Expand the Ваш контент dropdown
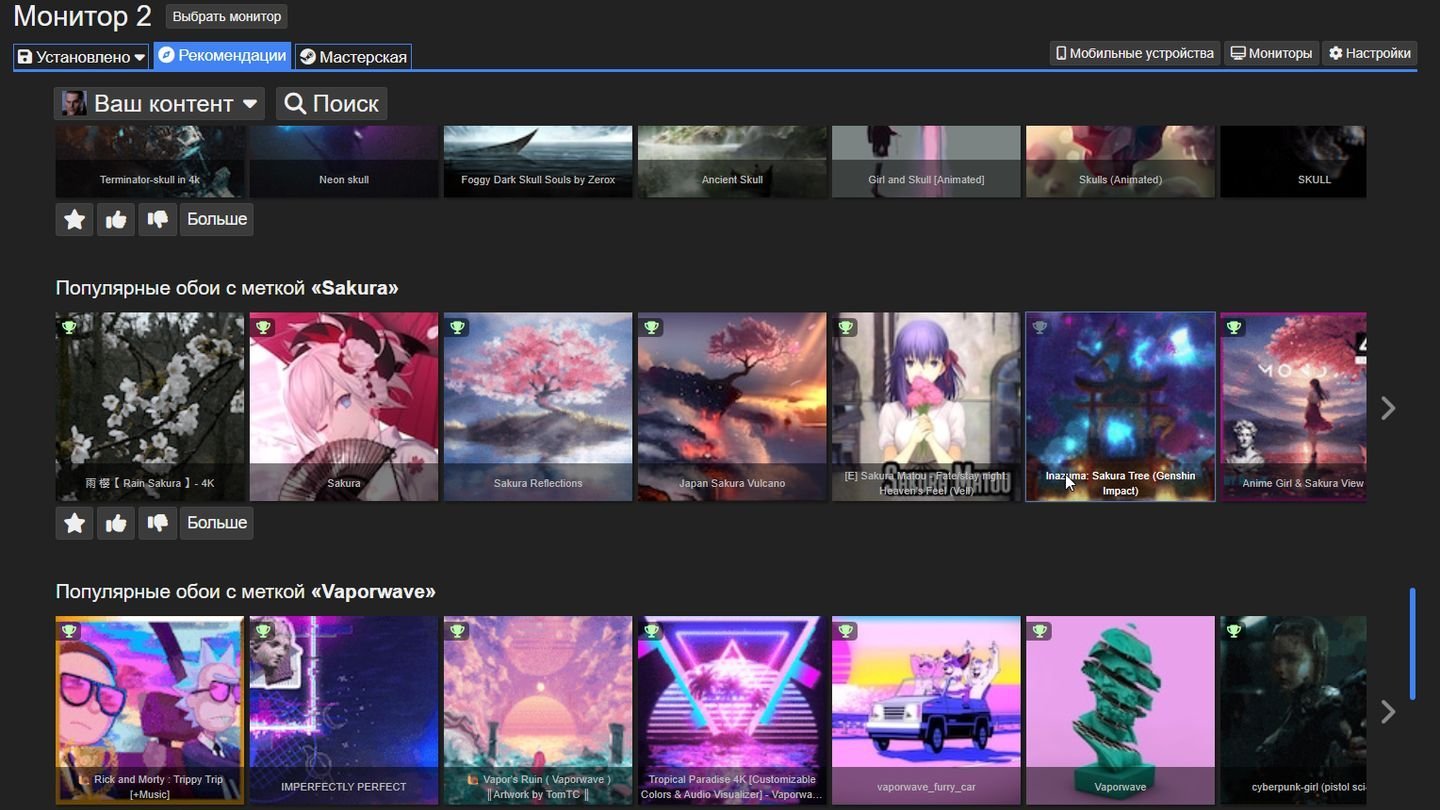The width and height of the screenshot is (1440, 810). pyautogui.click(x=160, y=103)
